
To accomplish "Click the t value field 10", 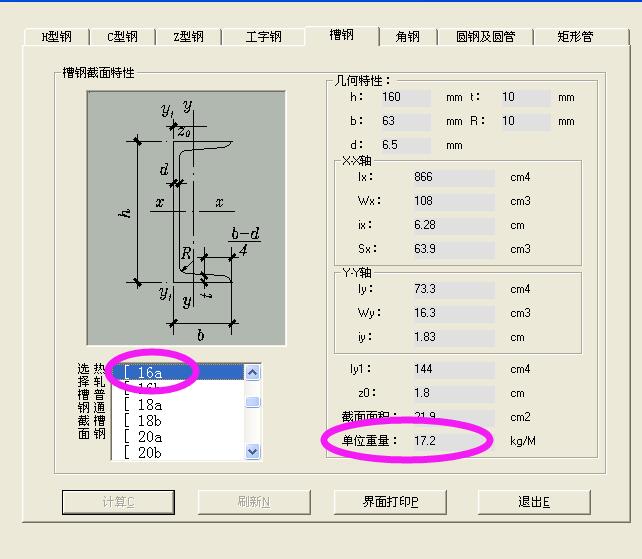I will [x=526, y=97].
